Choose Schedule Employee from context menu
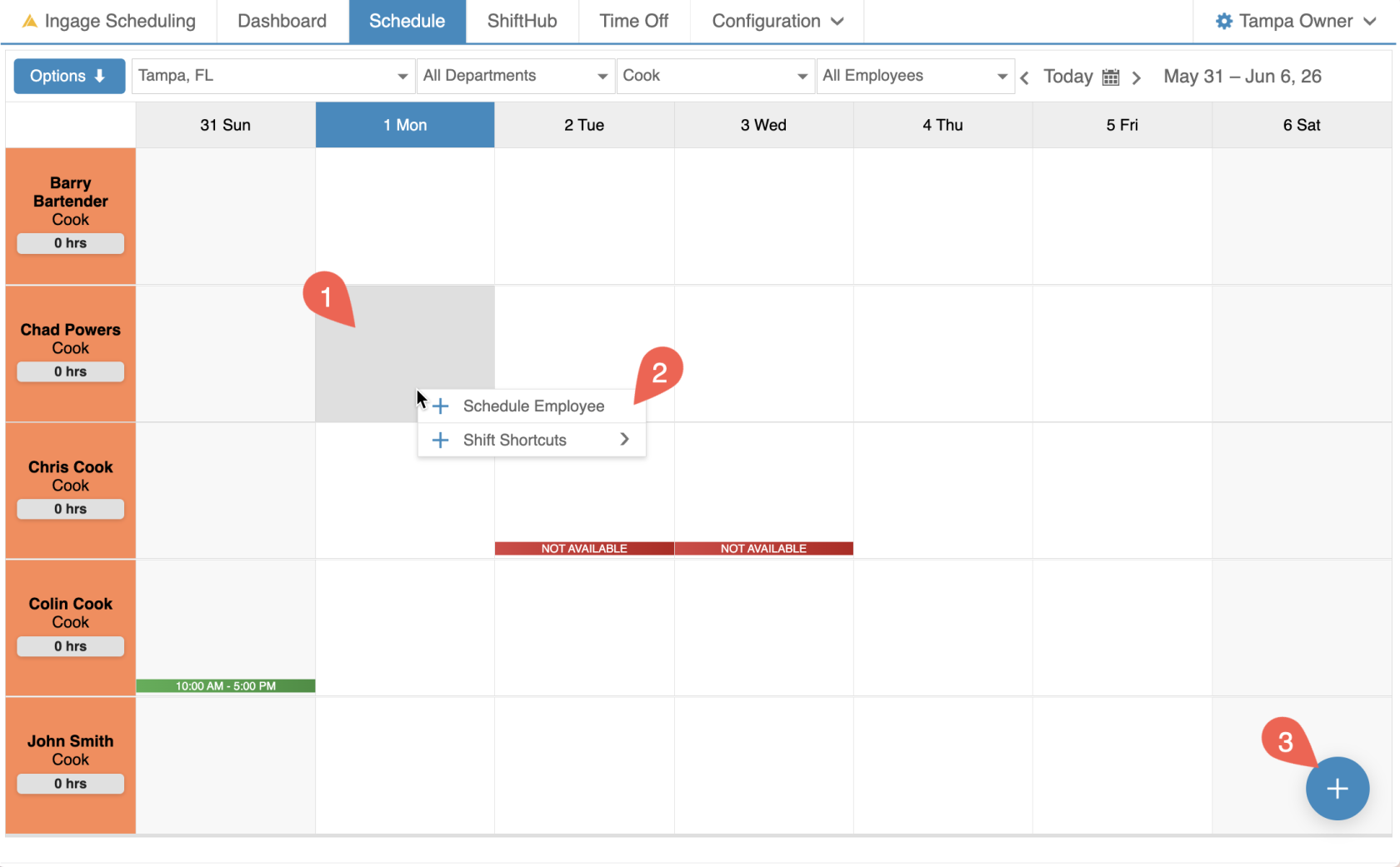The image size is (1400, 867). point(532,406)
